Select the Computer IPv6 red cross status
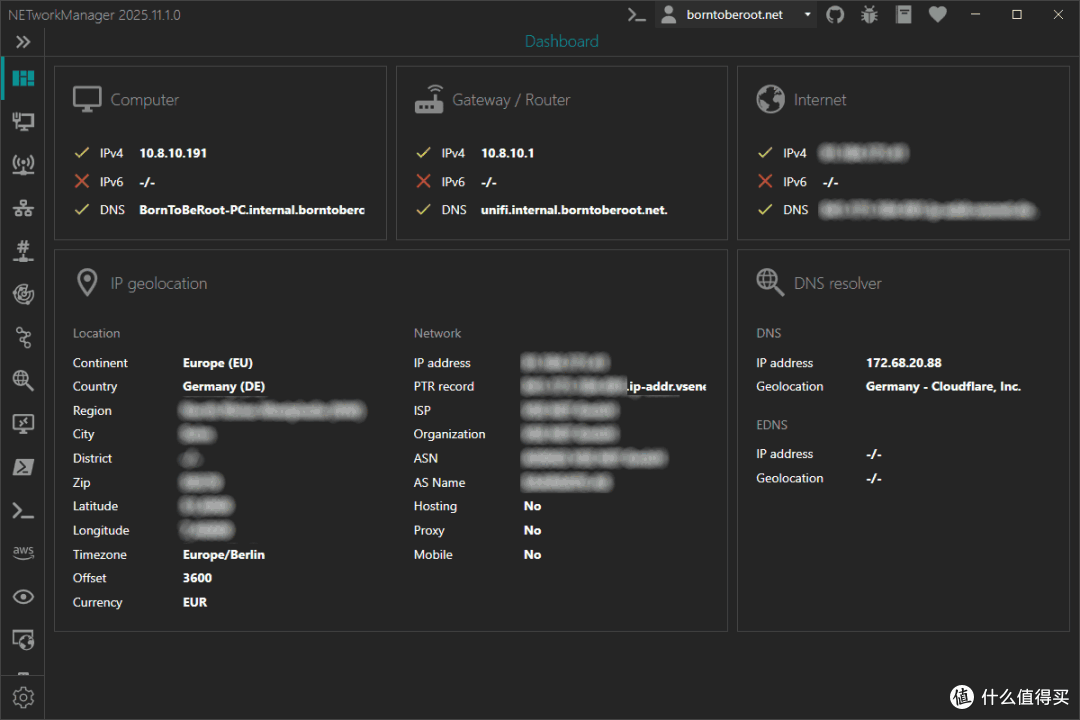The height and width of the screenshot is (720, 1080). point(81,181)
